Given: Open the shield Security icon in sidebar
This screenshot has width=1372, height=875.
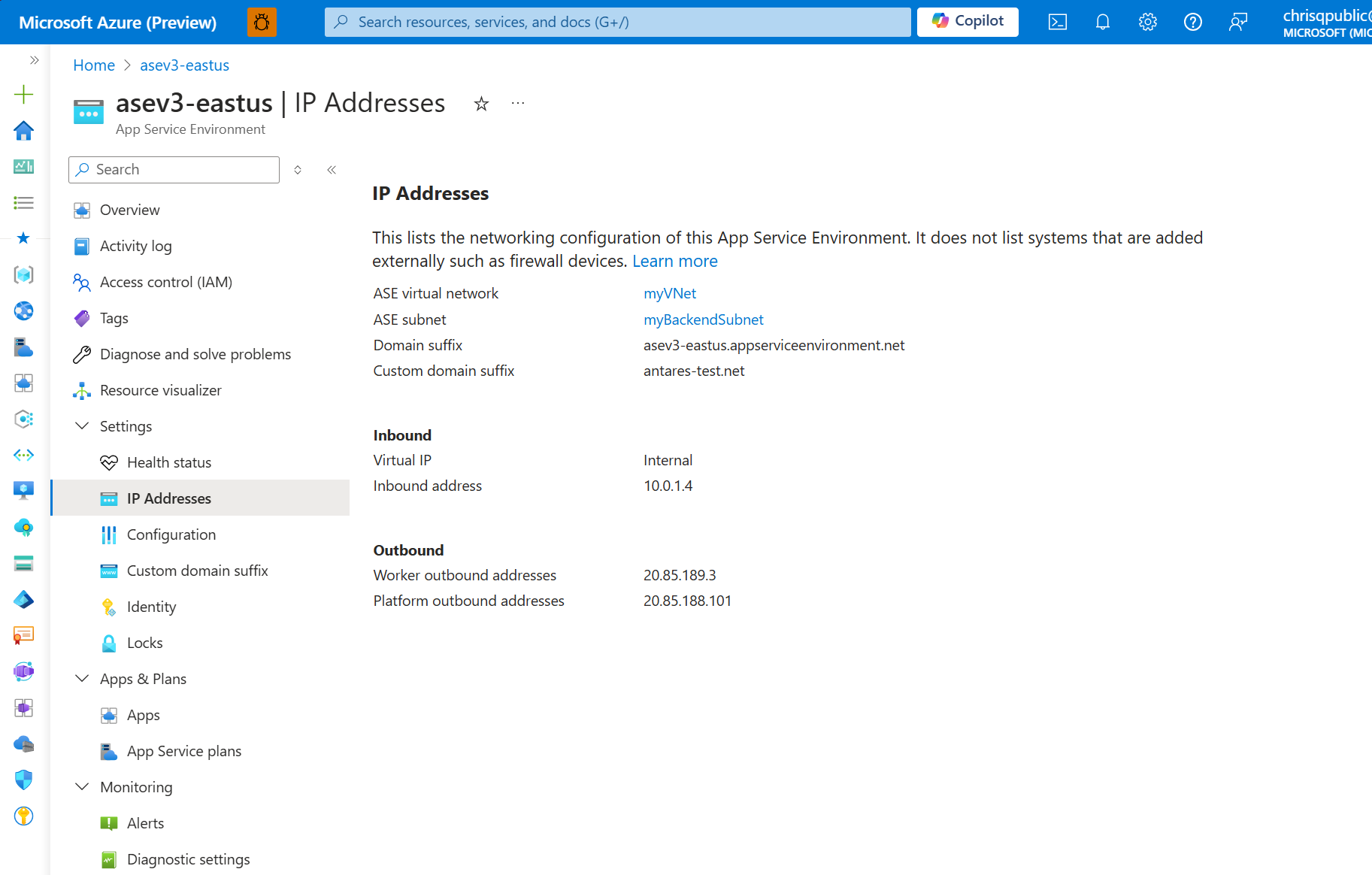Looking at the screenshot, I should tap(24, 780).
